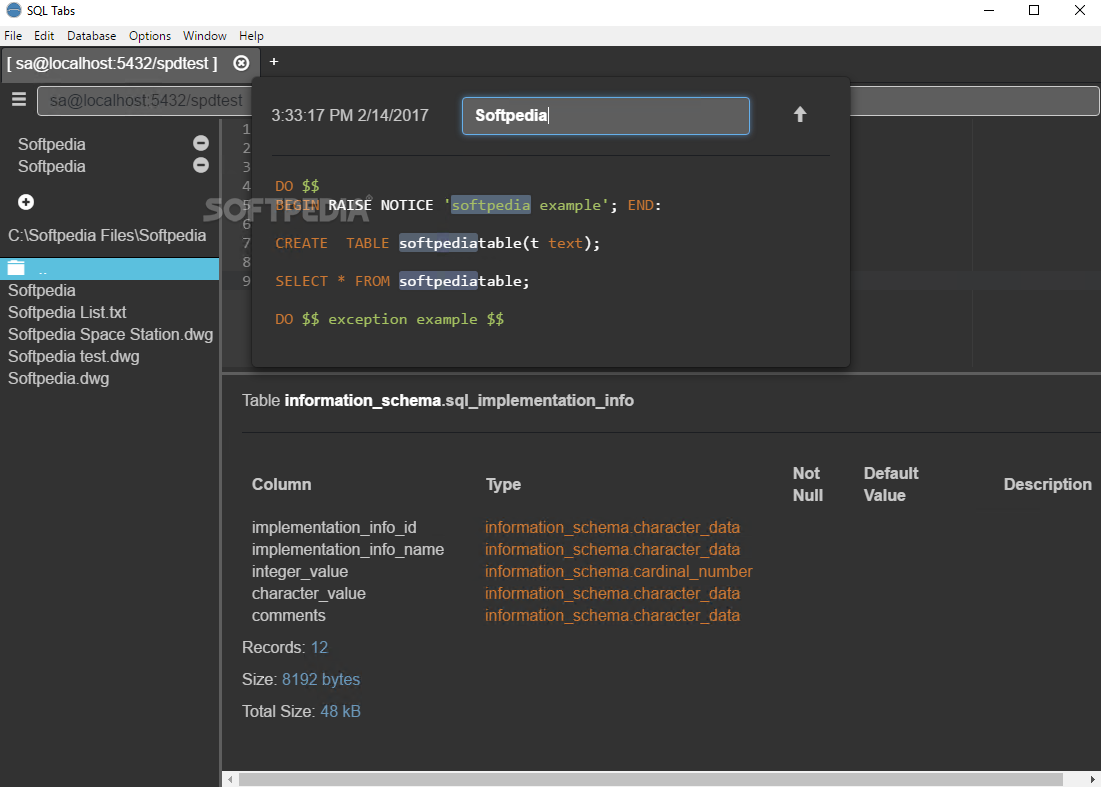
Task: Minimize the SQL Tabs window
Action: point(989,10)
